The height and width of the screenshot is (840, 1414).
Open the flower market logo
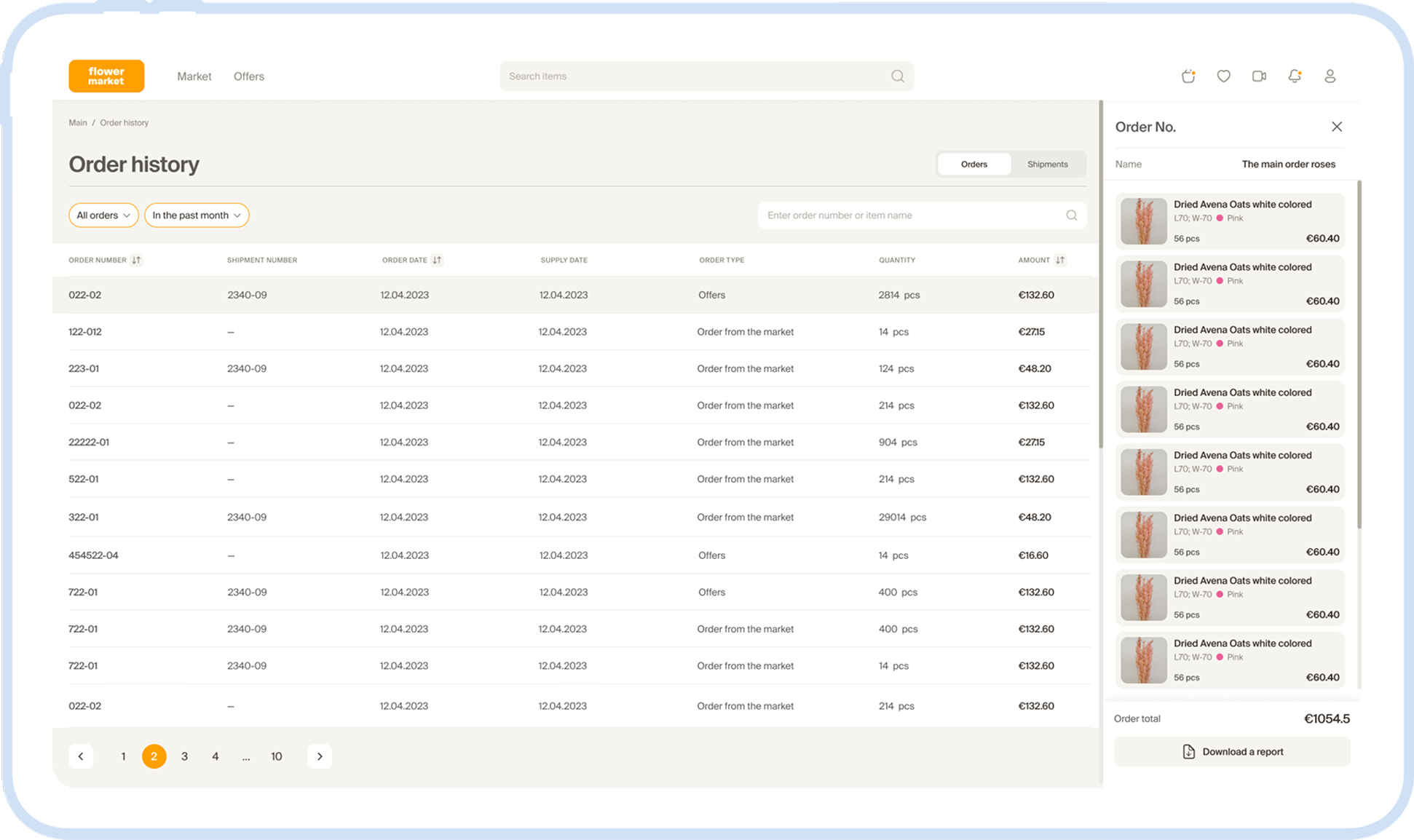pyautogui.click(x=106, y=76)
